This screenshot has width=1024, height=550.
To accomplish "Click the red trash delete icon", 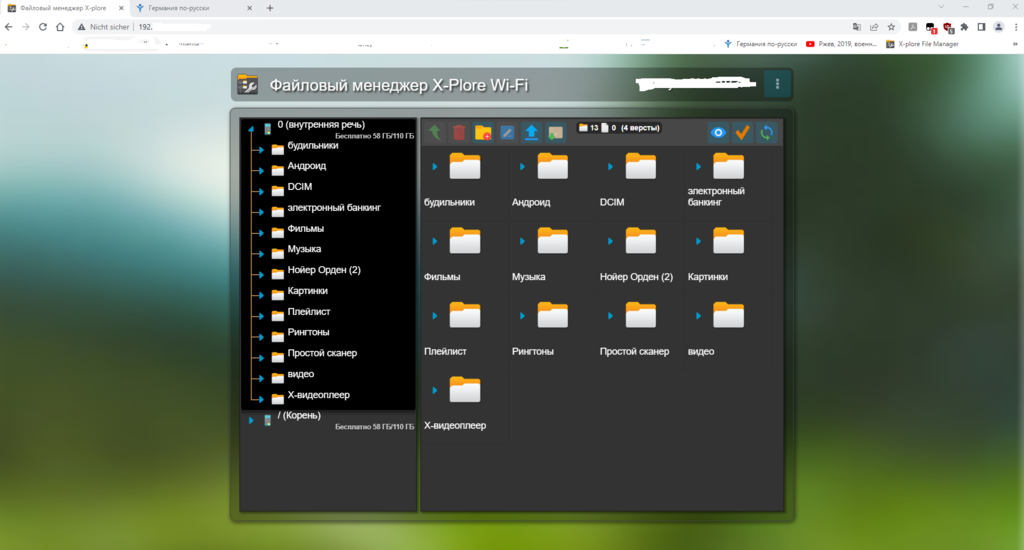I will 459,133.
